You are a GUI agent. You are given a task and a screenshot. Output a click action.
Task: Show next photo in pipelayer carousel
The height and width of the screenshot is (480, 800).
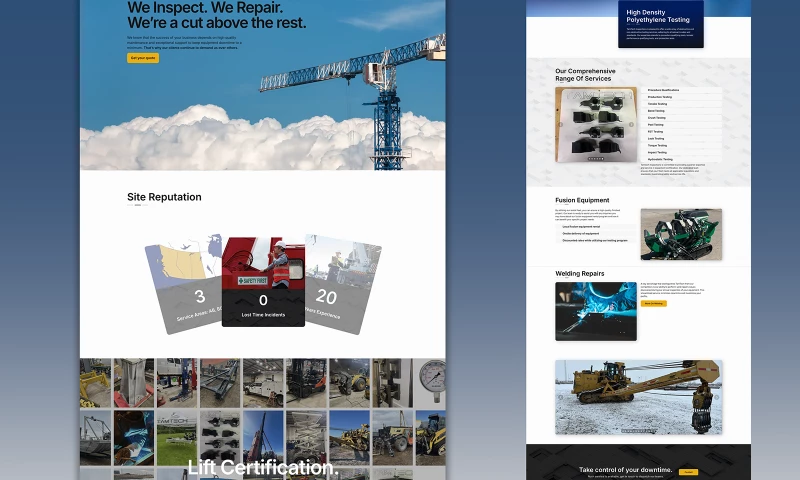(716, 397)
